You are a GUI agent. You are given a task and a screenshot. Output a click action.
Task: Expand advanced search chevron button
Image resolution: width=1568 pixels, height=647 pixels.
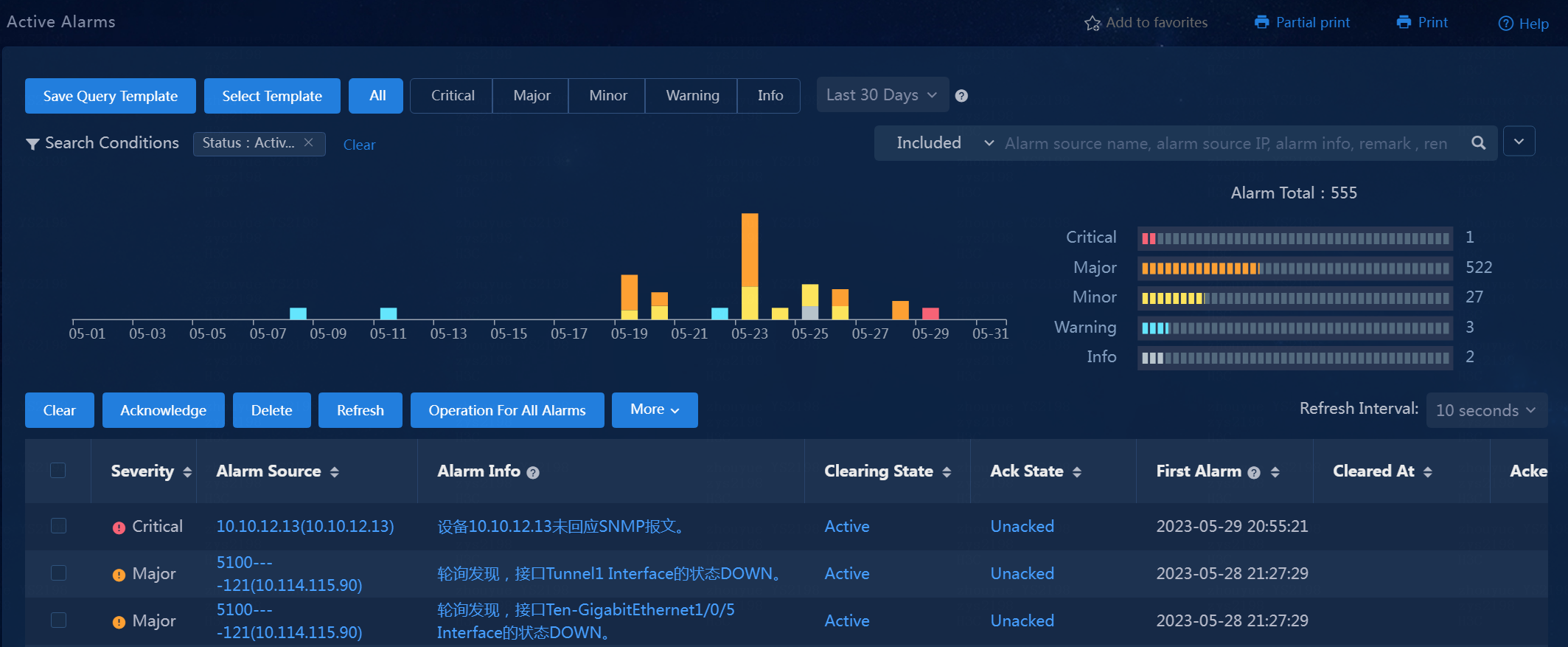point(1519,141)
